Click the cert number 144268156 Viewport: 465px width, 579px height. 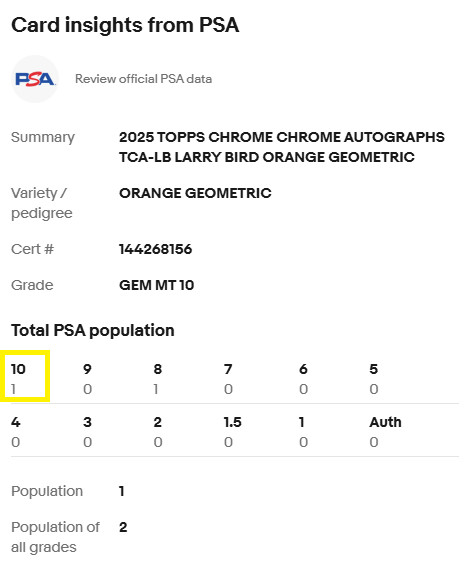(x=155, y=249)
